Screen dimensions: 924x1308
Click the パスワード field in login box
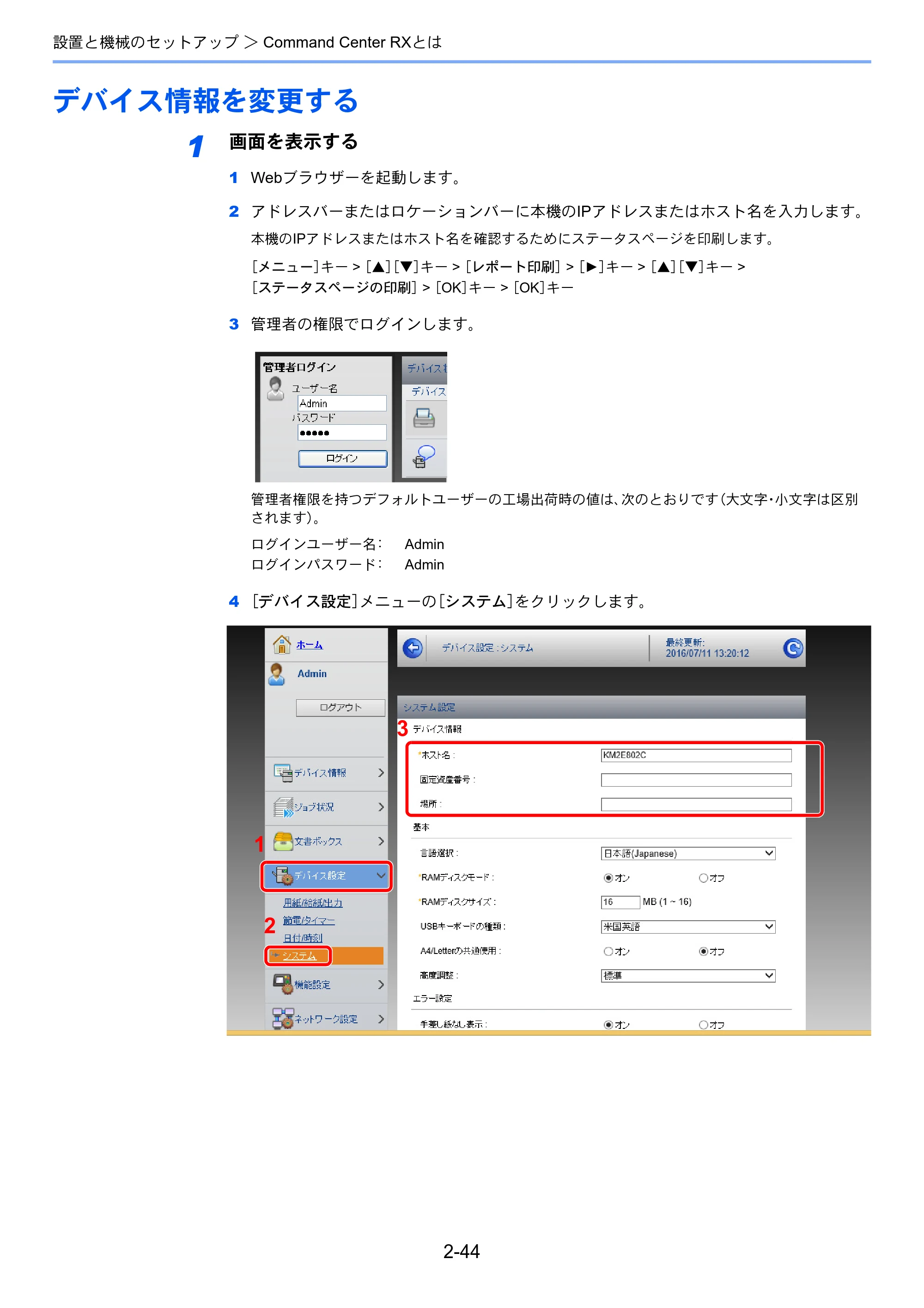(342, 433)
